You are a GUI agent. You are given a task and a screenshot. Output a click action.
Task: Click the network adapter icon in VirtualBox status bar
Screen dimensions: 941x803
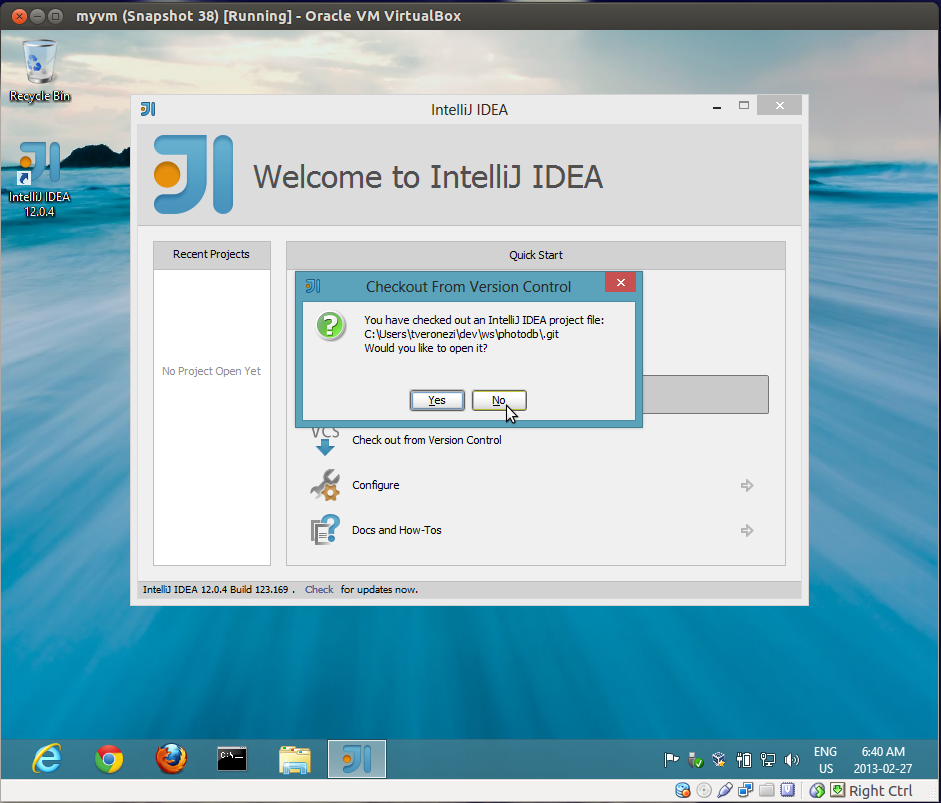point(744,790)
